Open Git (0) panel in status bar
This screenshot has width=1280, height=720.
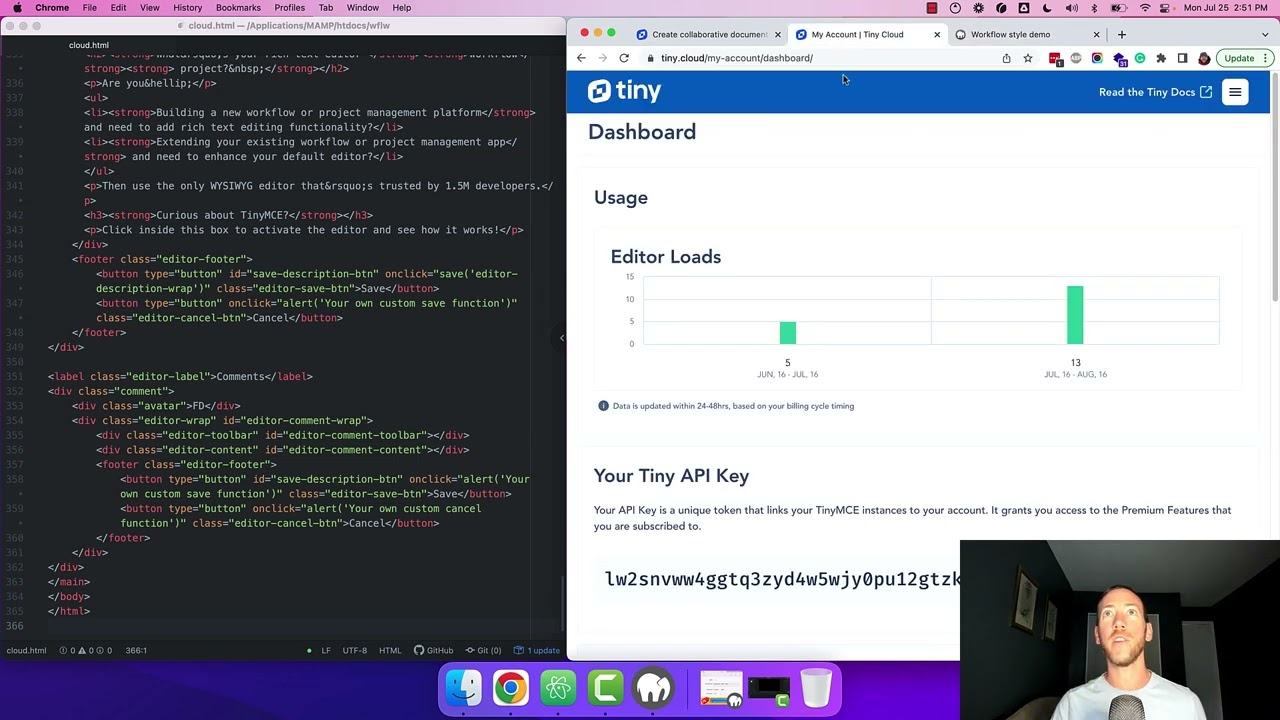[x=483, y=650]
